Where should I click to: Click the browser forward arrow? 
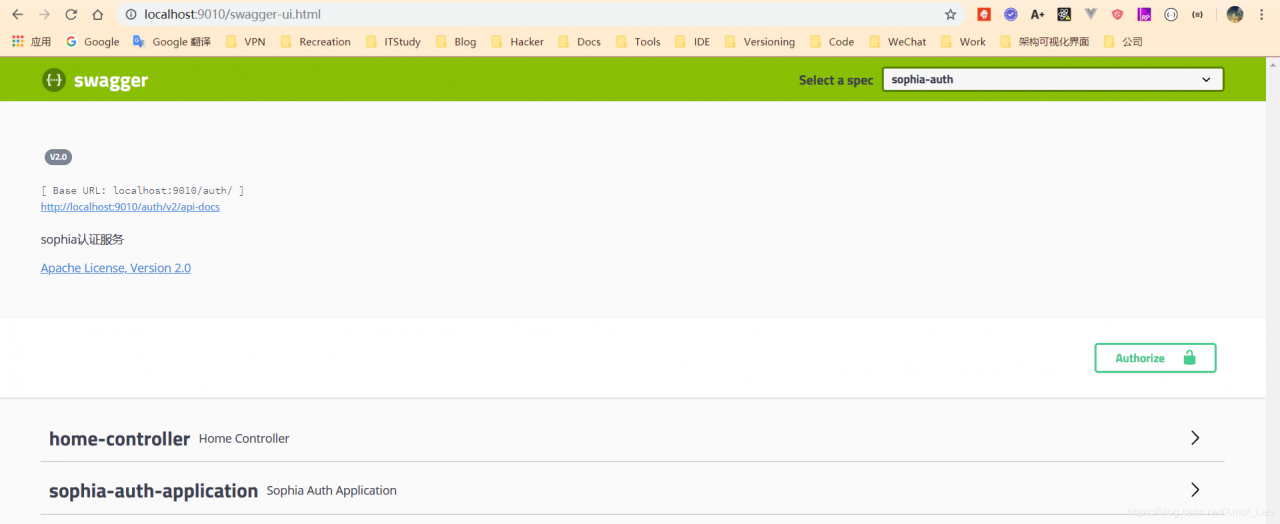tap(43, 14)
